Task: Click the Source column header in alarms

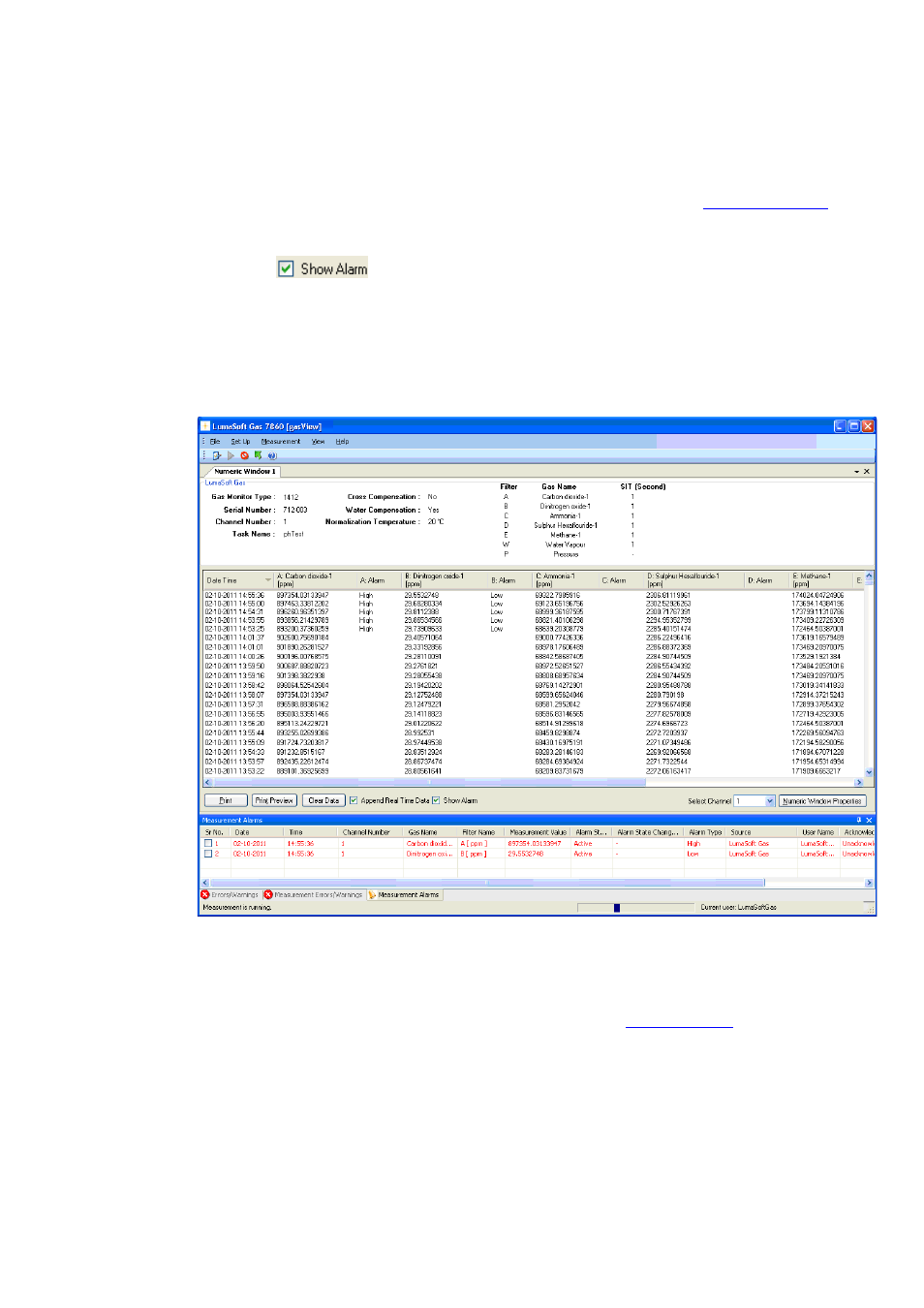Action: [761, 832]
